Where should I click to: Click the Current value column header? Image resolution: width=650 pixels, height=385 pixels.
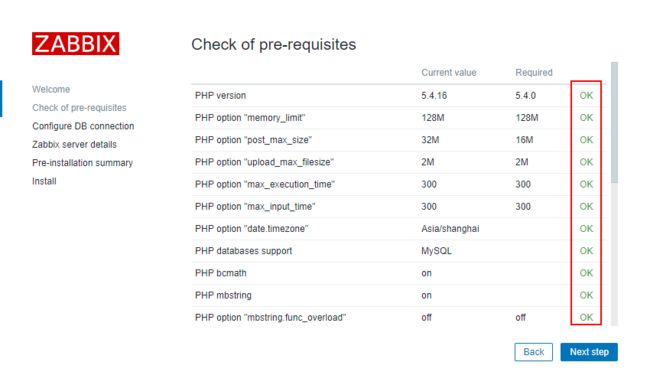[449, 73]
